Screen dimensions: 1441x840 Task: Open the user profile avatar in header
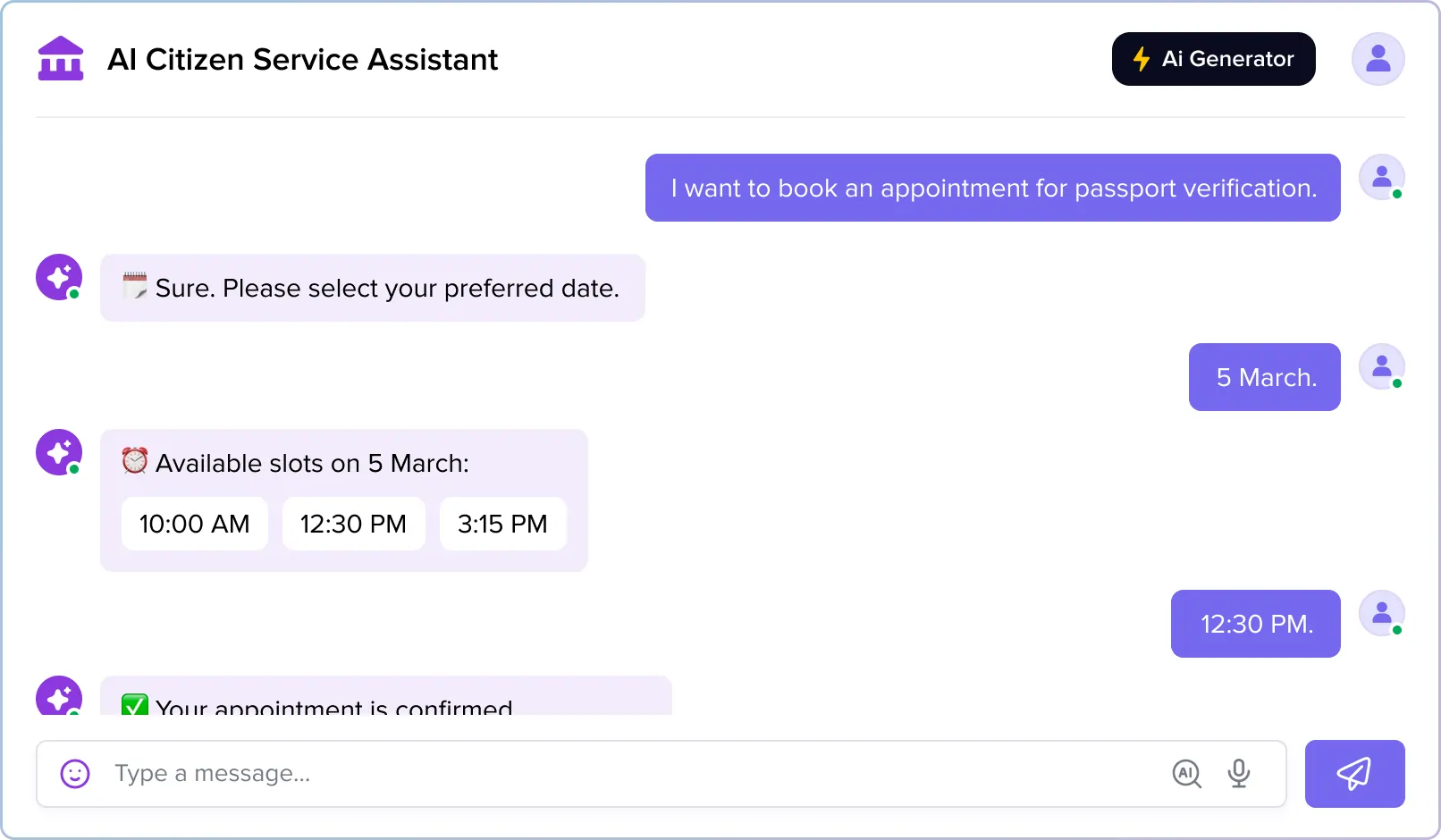tap(1378, 59)
